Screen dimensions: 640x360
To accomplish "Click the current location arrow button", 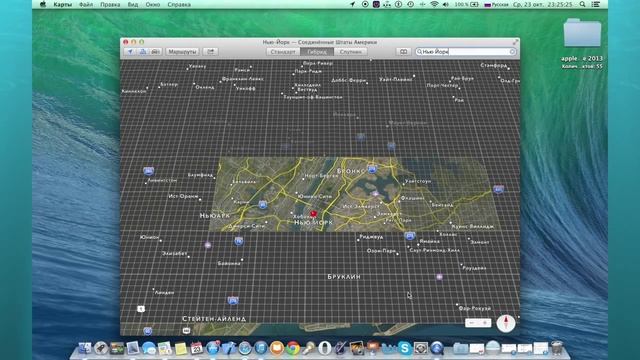I will click(130, 52).
